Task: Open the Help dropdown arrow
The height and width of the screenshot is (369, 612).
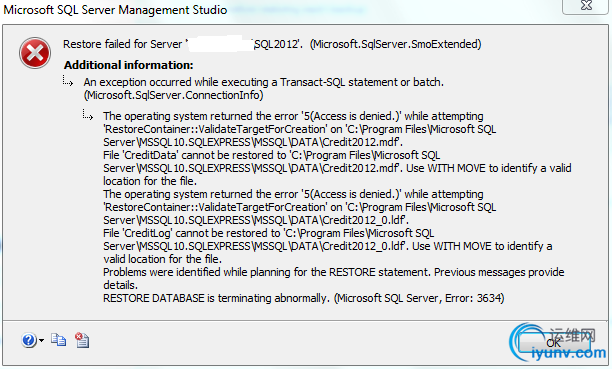Action: tap(41, 340)
